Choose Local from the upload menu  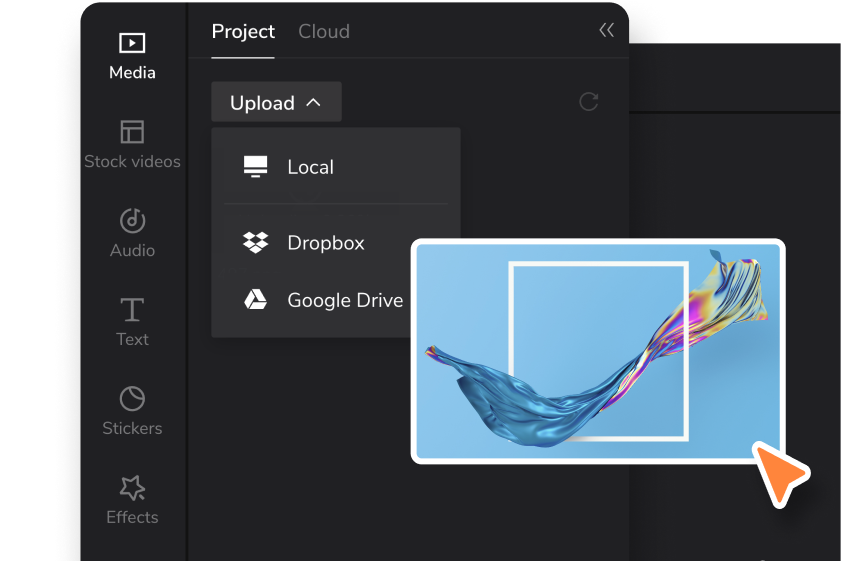pos(336,167)
